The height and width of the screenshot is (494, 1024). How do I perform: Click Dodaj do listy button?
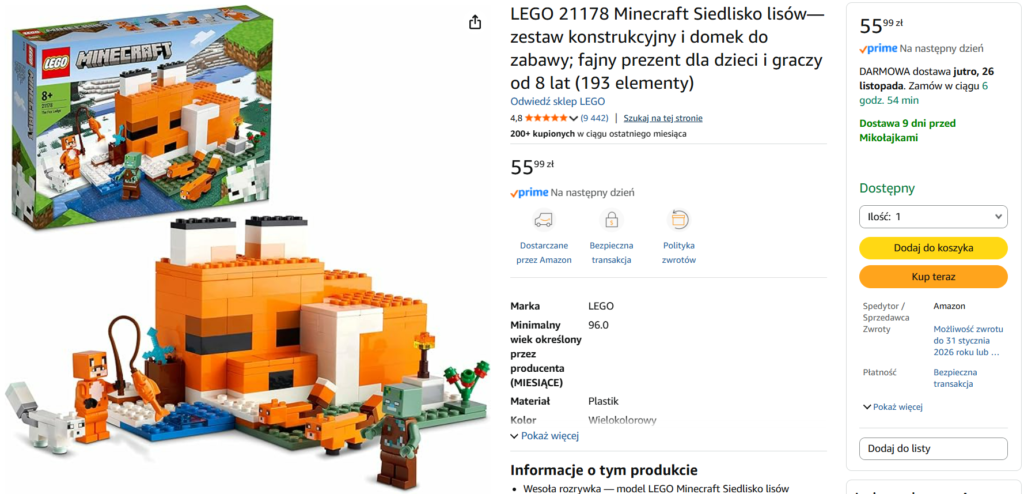tap(933, 449)
